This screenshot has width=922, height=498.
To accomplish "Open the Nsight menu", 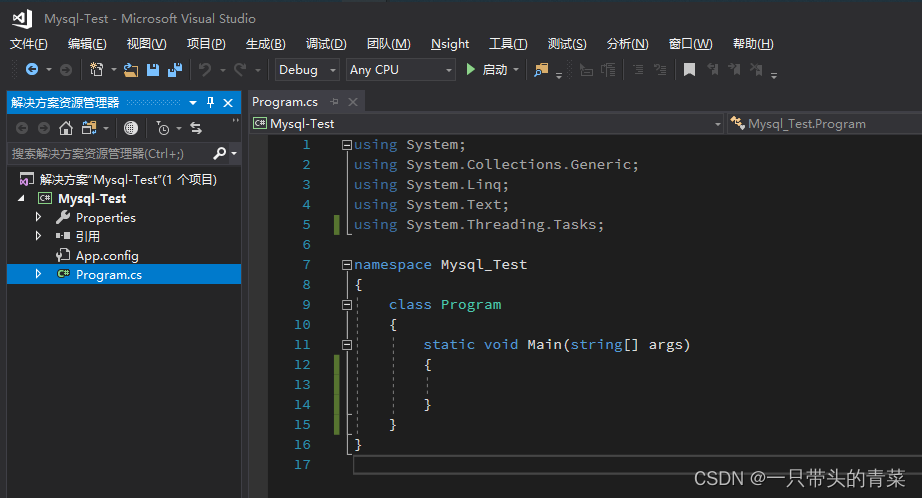I will click(450, 44).
